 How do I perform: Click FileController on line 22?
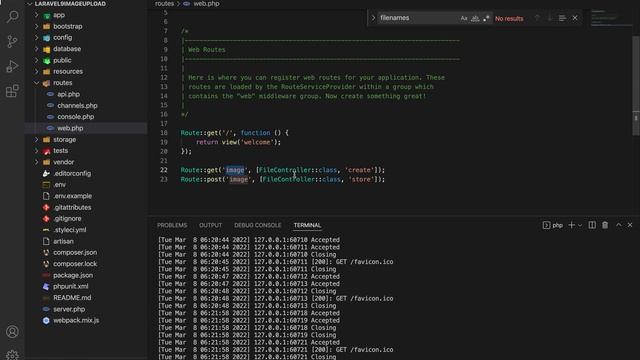click(x=285, y=170)
